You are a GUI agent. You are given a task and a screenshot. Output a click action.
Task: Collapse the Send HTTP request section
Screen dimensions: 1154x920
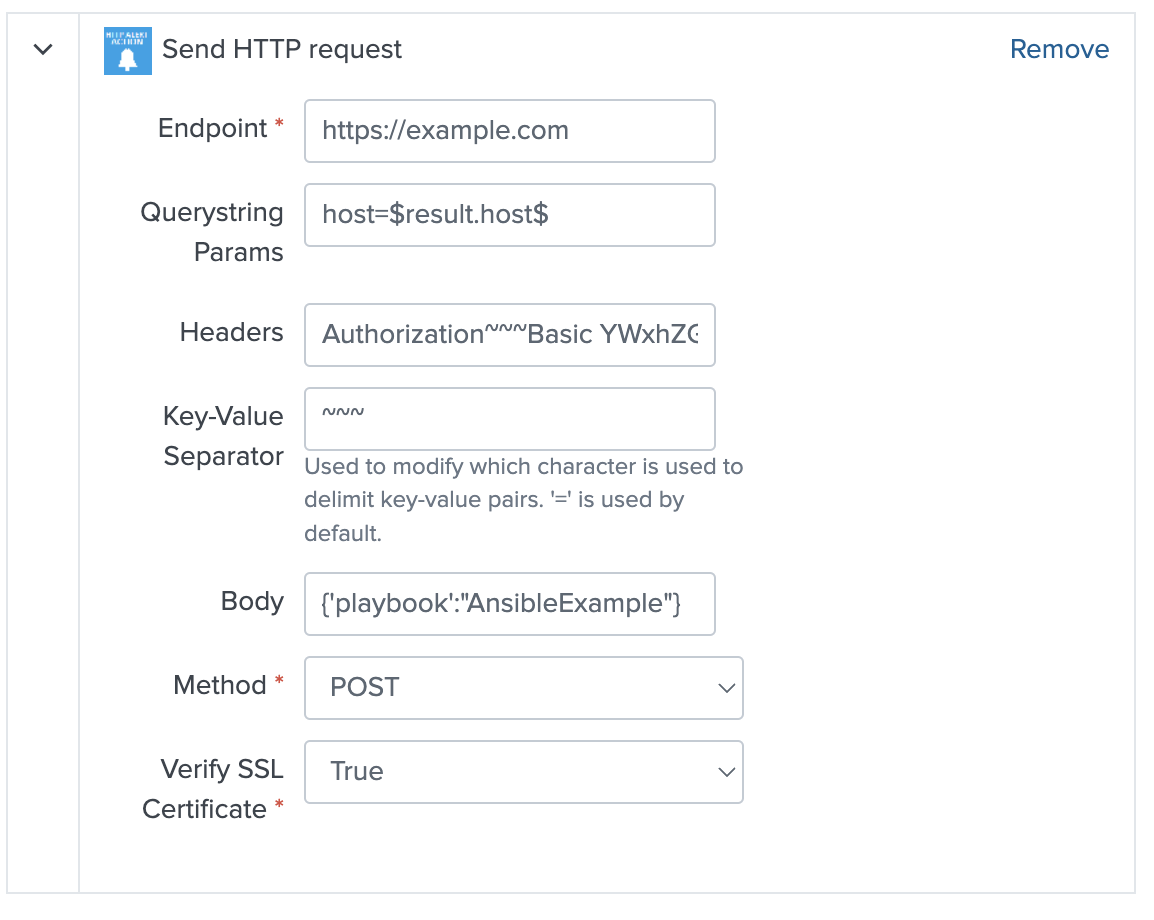43,49
